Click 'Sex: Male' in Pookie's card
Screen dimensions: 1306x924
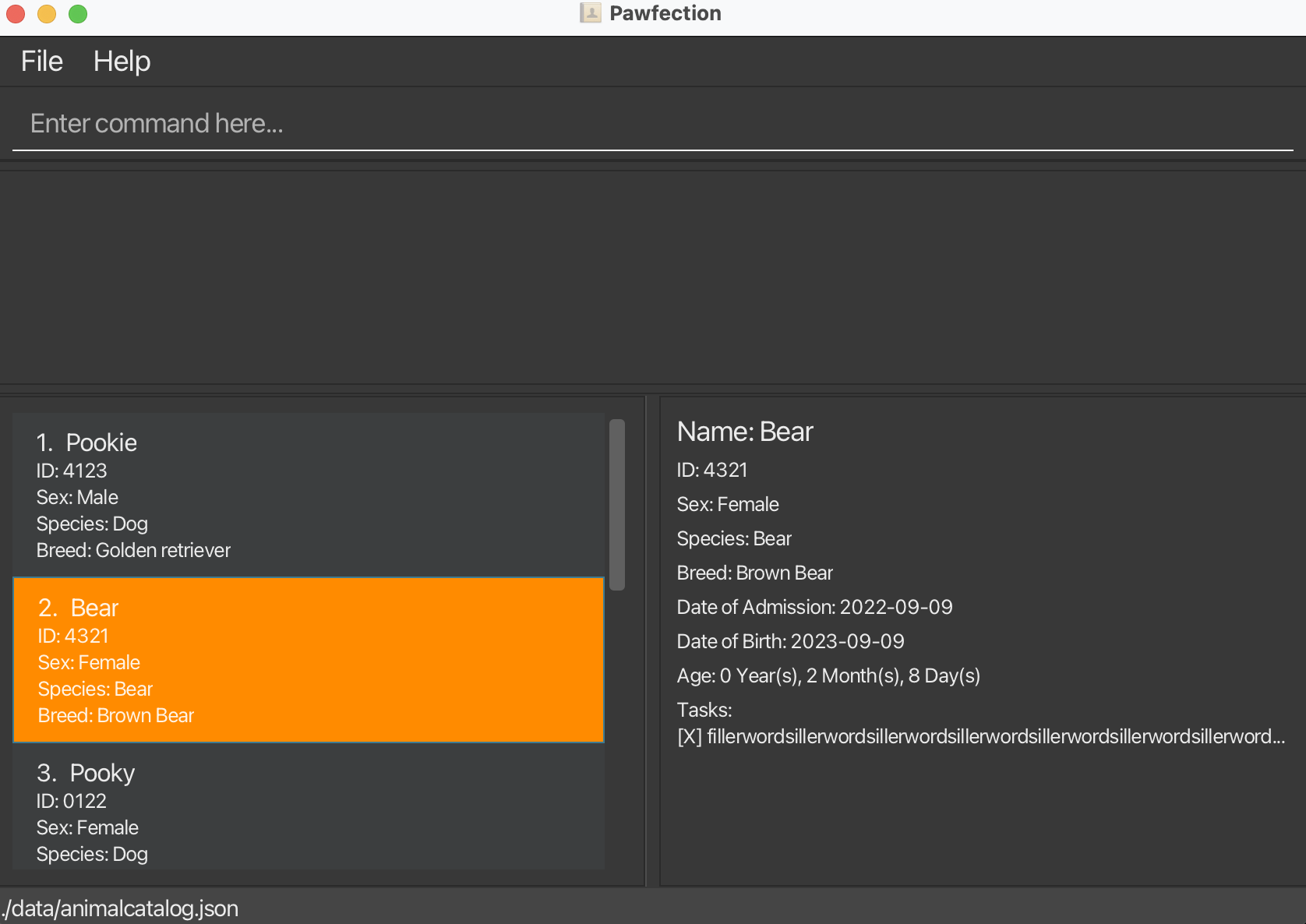pyautogui.click(x=77, y=497)
